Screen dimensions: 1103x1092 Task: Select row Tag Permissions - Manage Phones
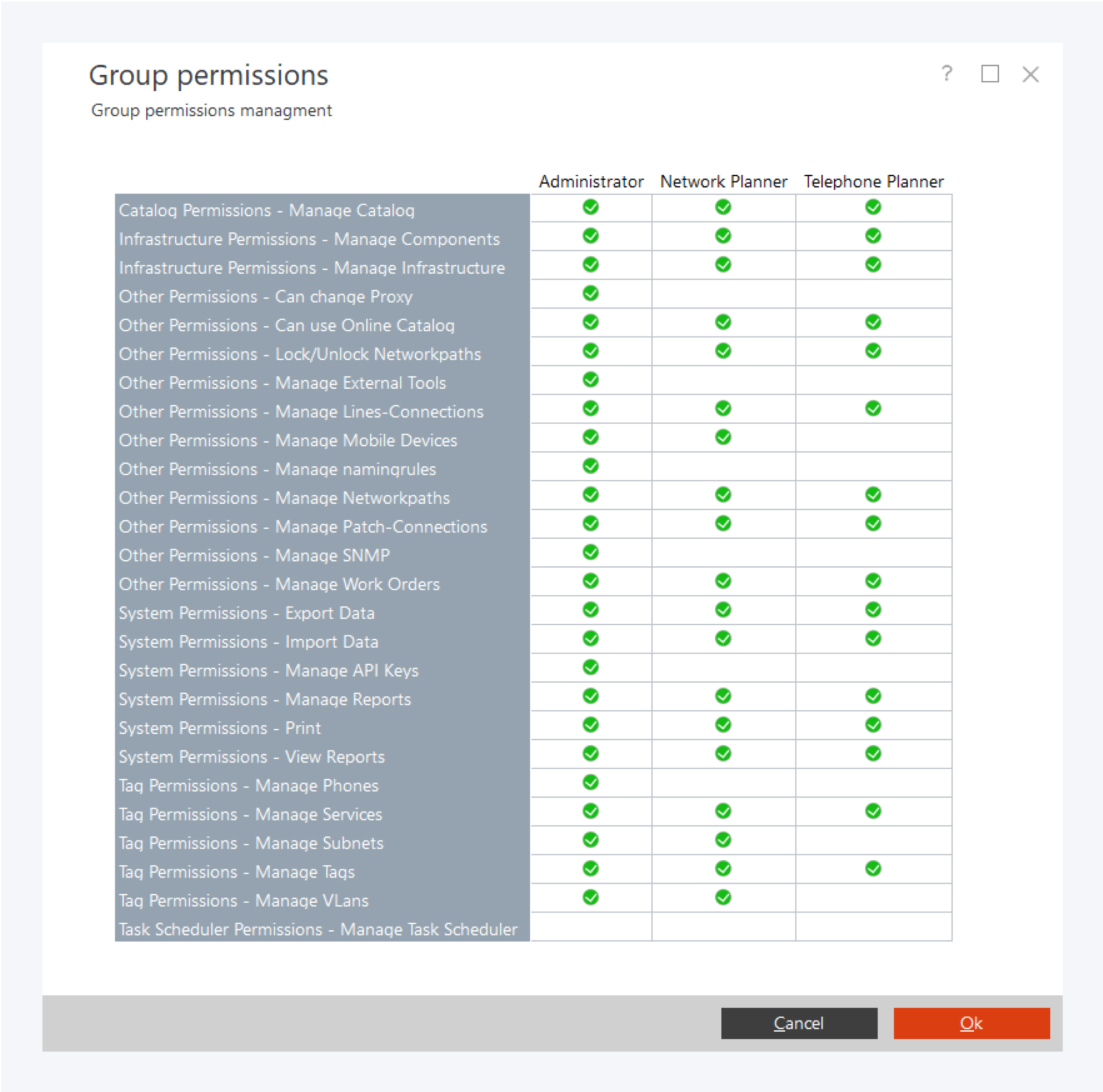click(x=249, y=785)
